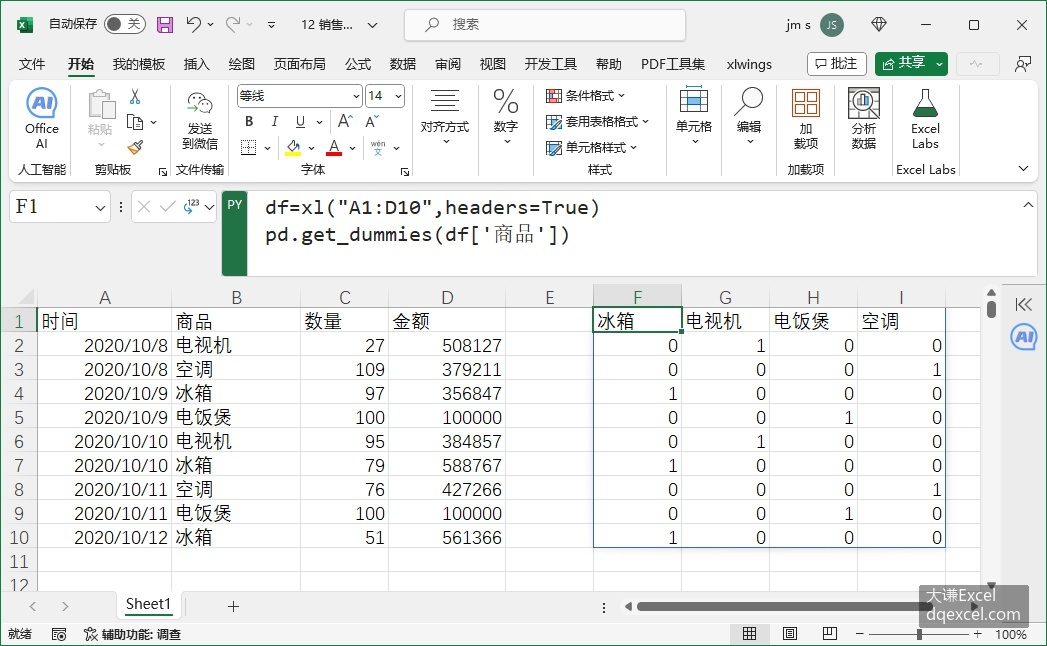Click the Save icon in title bar
Image resolution: width=1047 pixels, height=646 pixels.
(164, 25)
